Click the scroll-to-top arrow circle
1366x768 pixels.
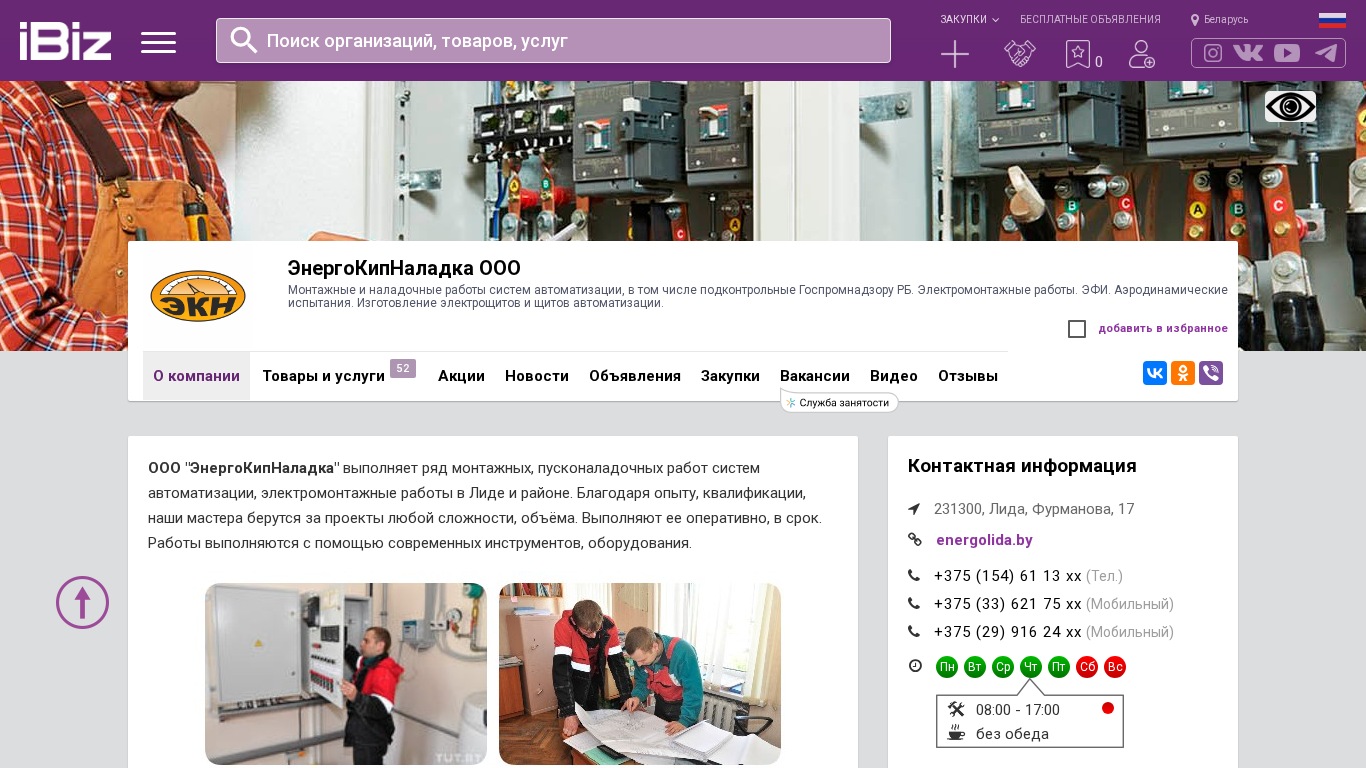(x=82, y=602)
